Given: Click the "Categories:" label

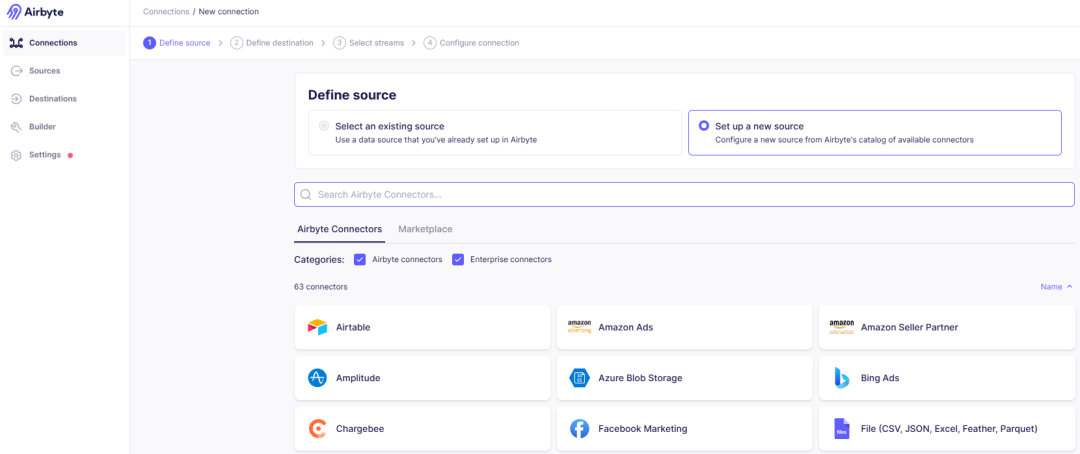Looking at the screenshot, I should (319, 260).
